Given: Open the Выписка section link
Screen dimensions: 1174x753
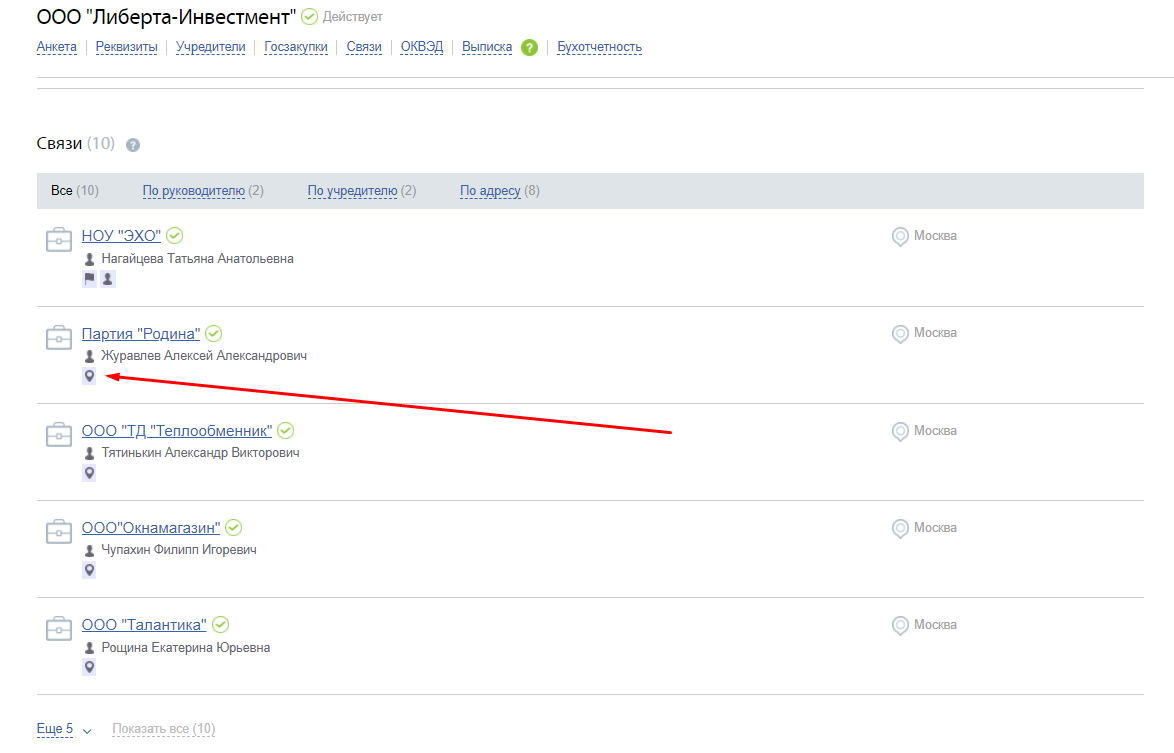Looking at the screenshot, I should (x=487, y=47).
